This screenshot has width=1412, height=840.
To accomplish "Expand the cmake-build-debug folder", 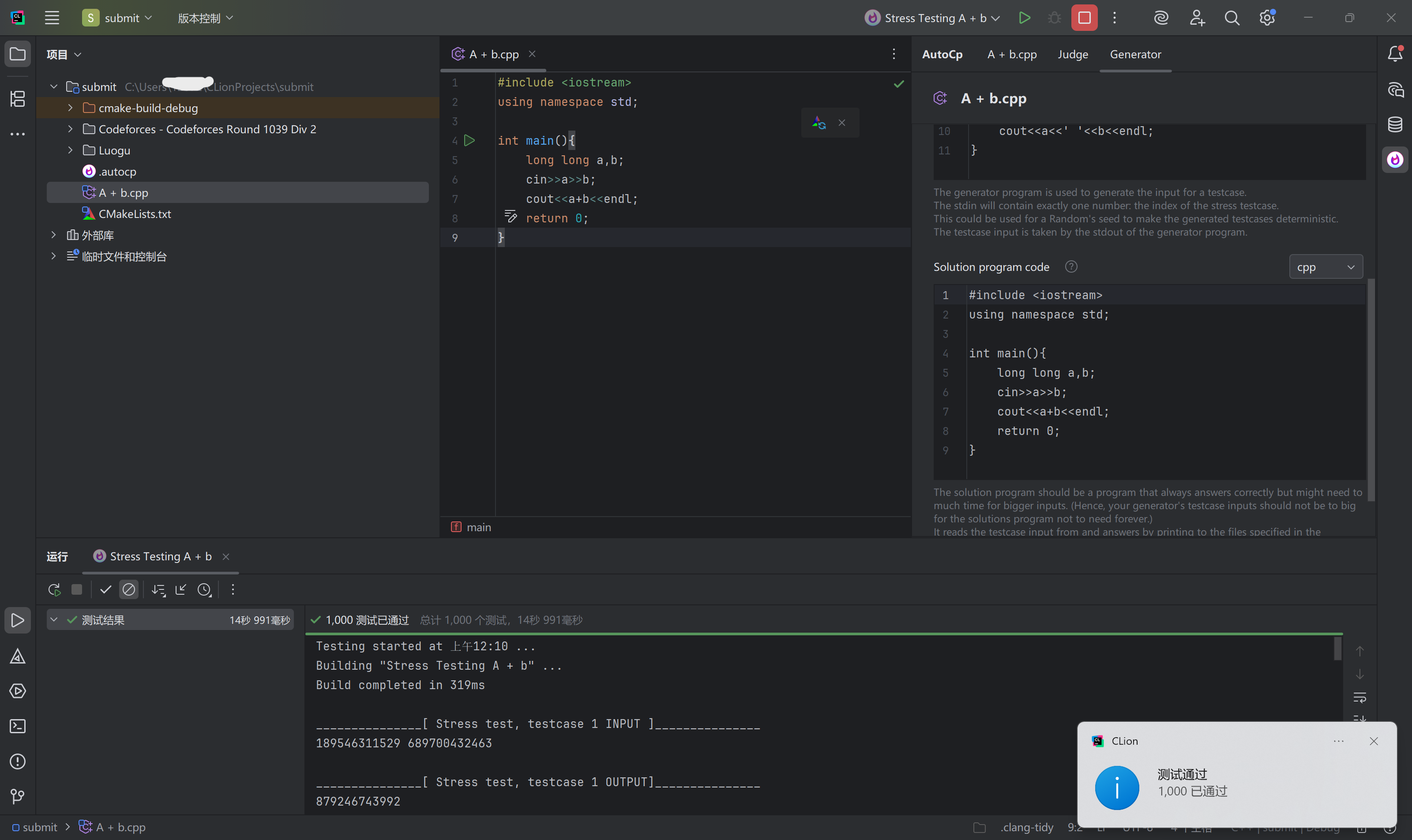I will click(70, 108).
